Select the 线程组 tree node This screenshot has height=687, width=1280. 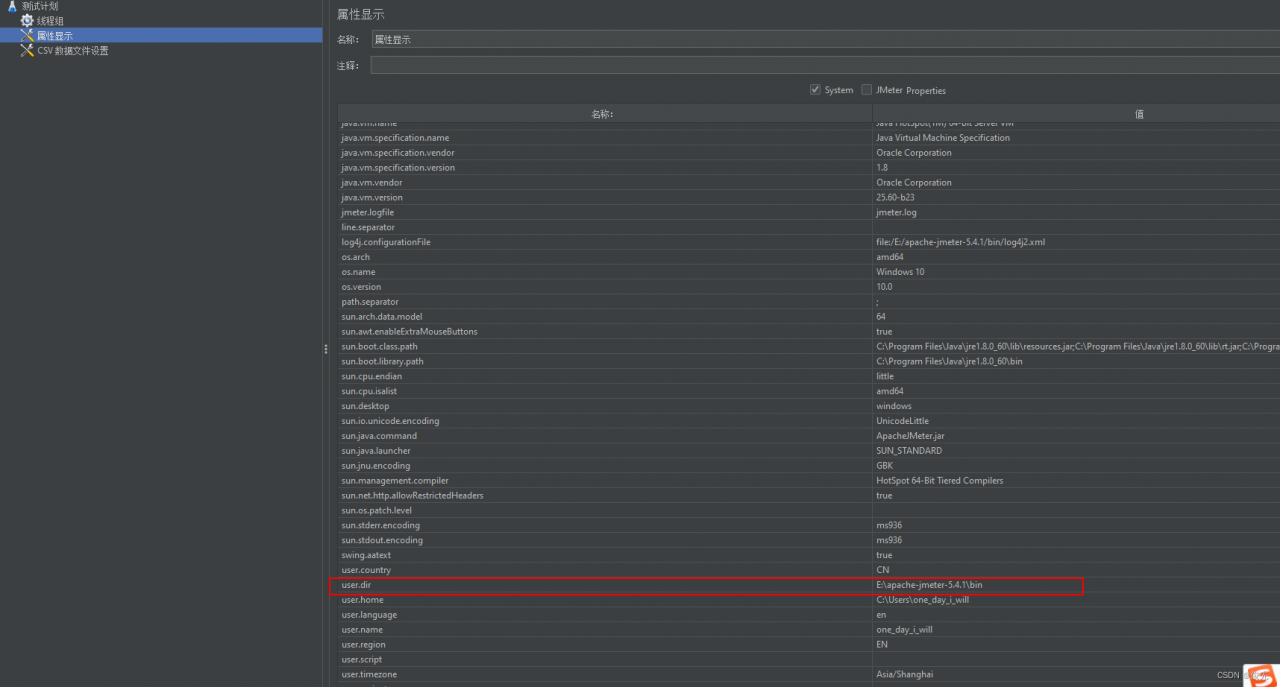click(50, 21)
